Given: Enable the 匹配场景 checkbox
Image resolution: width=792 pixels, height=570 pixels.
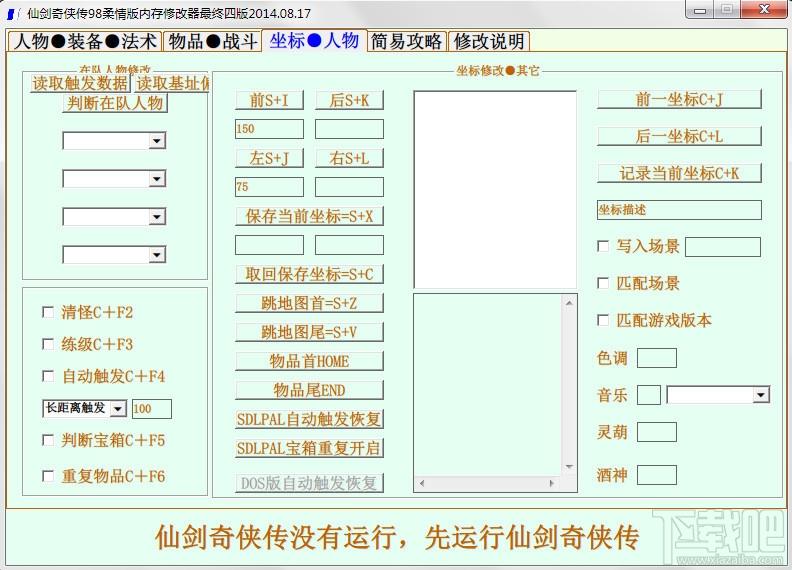Looking at the screenshot, I should click(603, 283).
